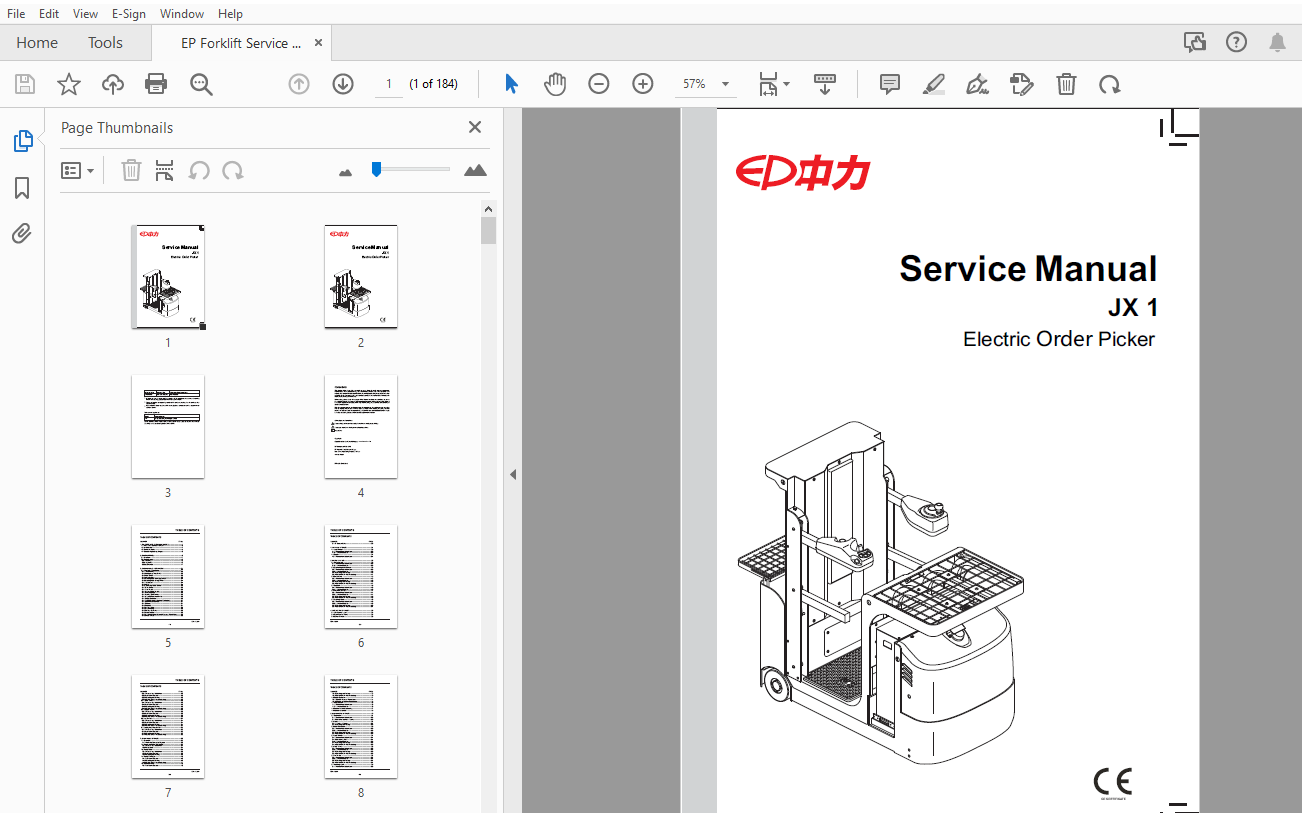The height and width of the screenshot is (813, 1302).
Task: Bookmark the file with the star icon
Action: [x=69, y=84]
